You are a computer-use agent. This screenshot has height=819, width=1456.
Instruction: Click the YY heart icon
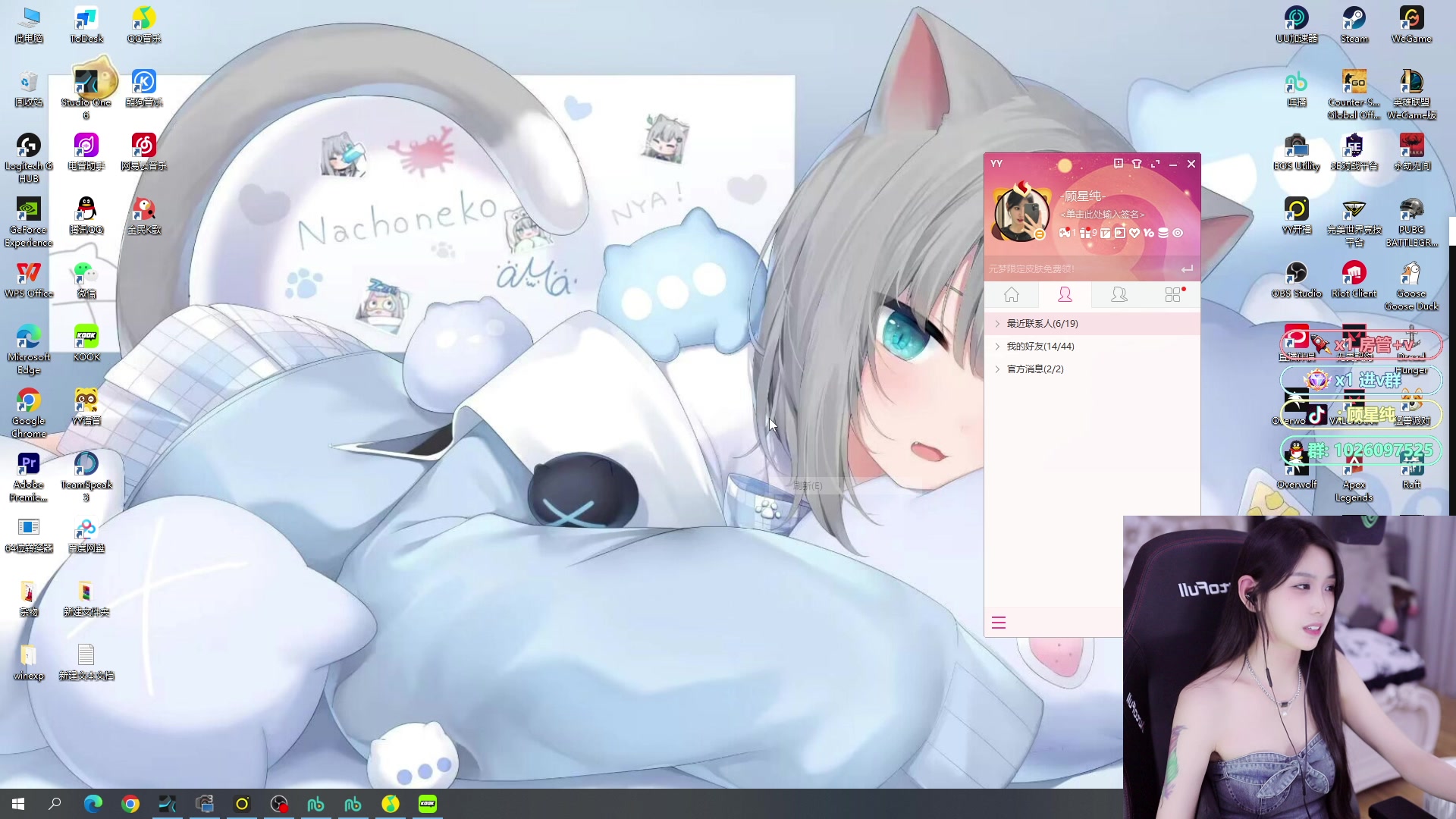(x=1134, y=233)
